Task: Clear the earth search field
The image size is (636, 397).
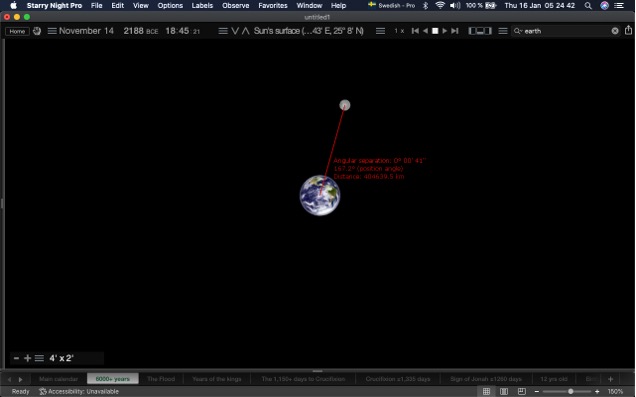Action: tap(615, 31)
